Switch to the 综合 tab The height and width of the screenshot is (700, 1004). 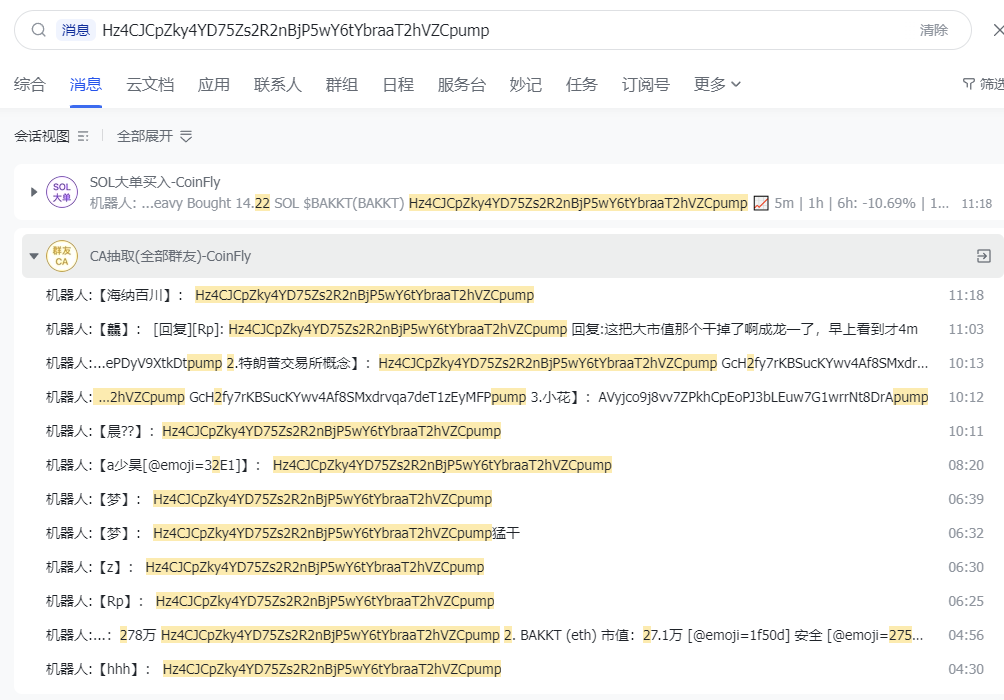pyautogui.click(x=29, y=85)
